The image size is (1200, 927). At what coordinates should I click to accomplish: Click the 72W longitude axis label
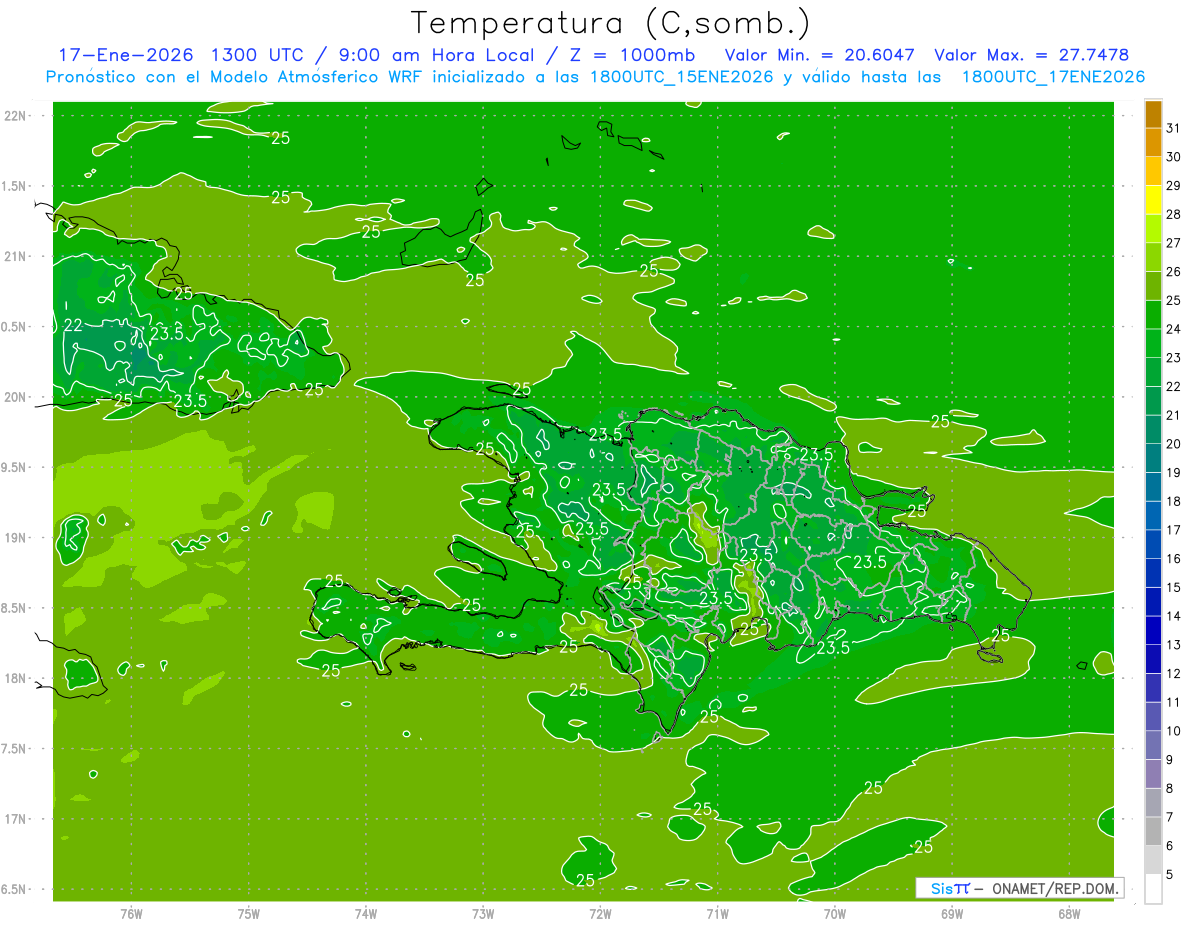click(600, 913)
